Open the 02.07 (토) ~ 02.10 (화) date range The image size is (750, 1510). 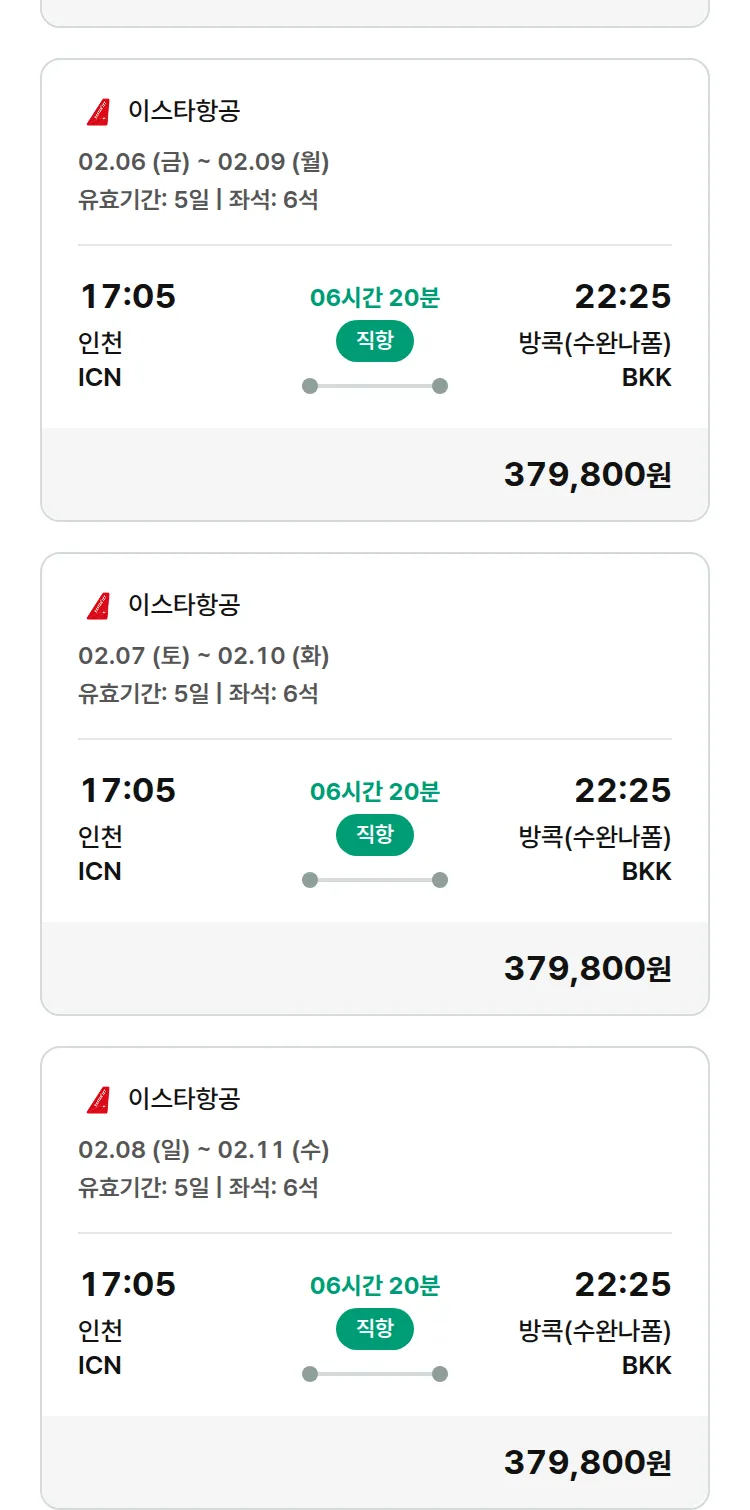pyautogui.click(x=204, y=656)
